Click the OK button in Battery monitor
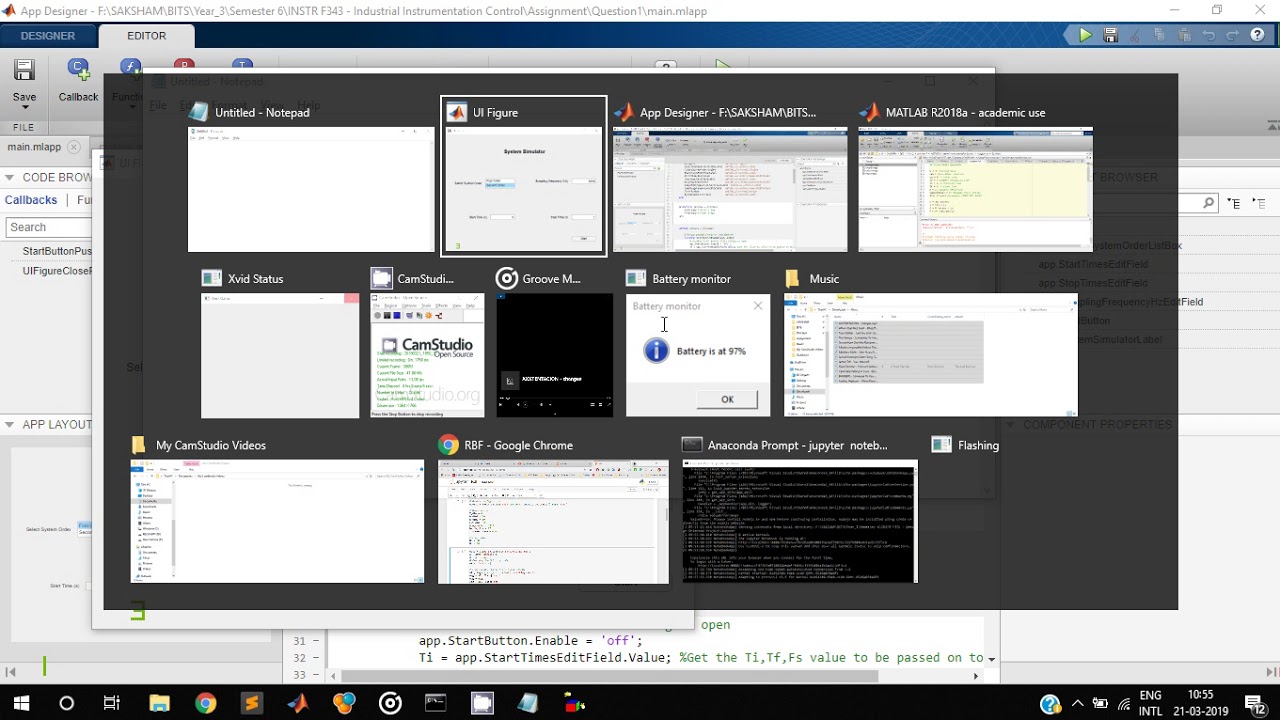The width and height of the screenshot is (1280, 720). pos(727,399)
